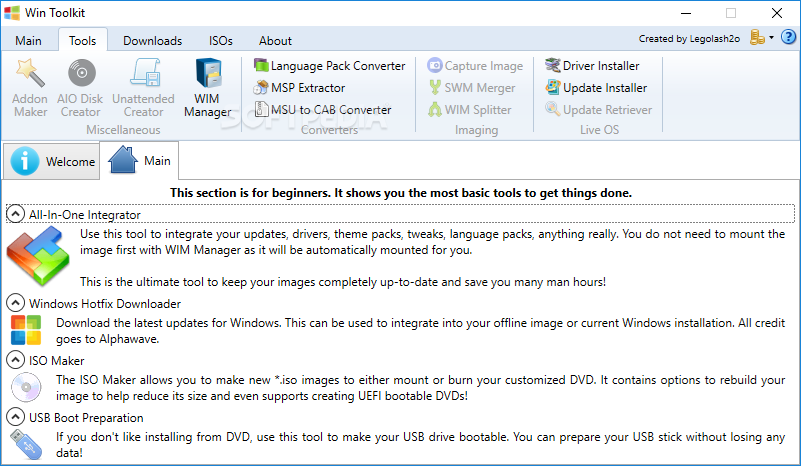This screenshot has height=466, width=801.
Task: Select the Main page tab with house icon
Action: 139,160
